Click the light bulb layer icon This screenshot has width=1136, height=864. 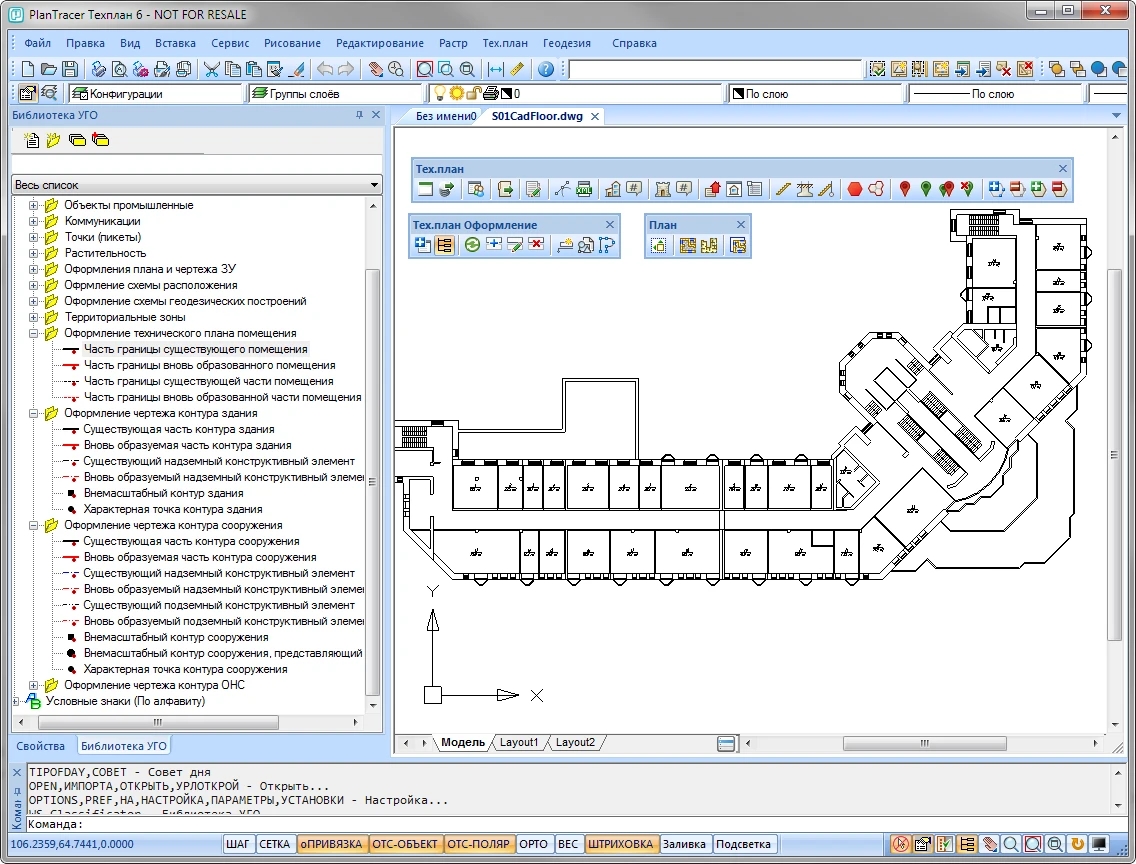pos(438,93)
